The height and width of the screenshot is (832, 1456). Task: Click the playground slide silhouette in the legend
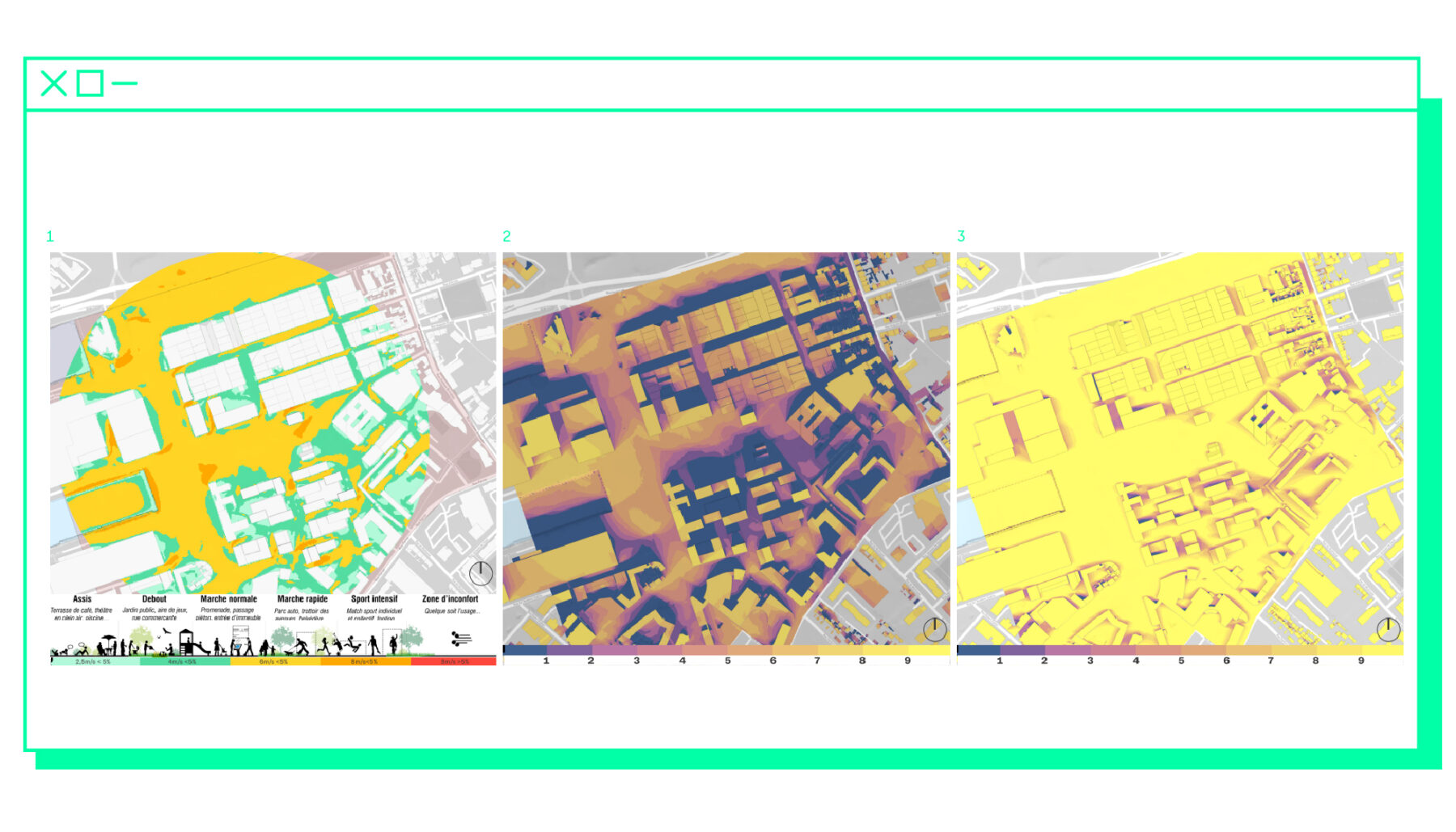click(193, 643)
